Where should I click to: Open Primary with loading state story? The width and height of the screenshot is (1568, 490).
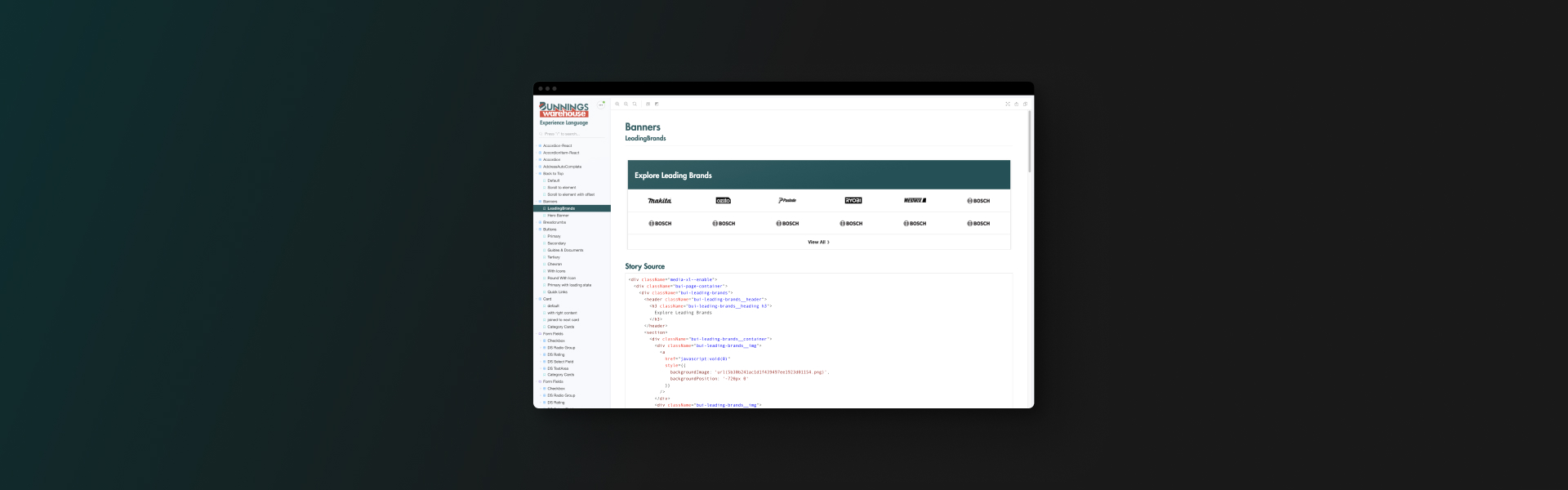coord(568,285)
